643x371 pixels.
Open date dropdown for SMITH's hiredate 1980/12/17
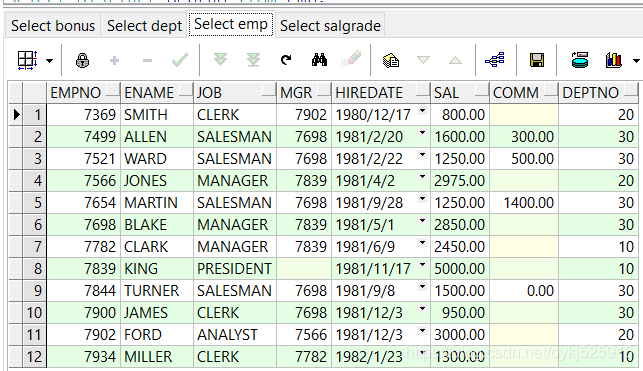click(422, 111)
